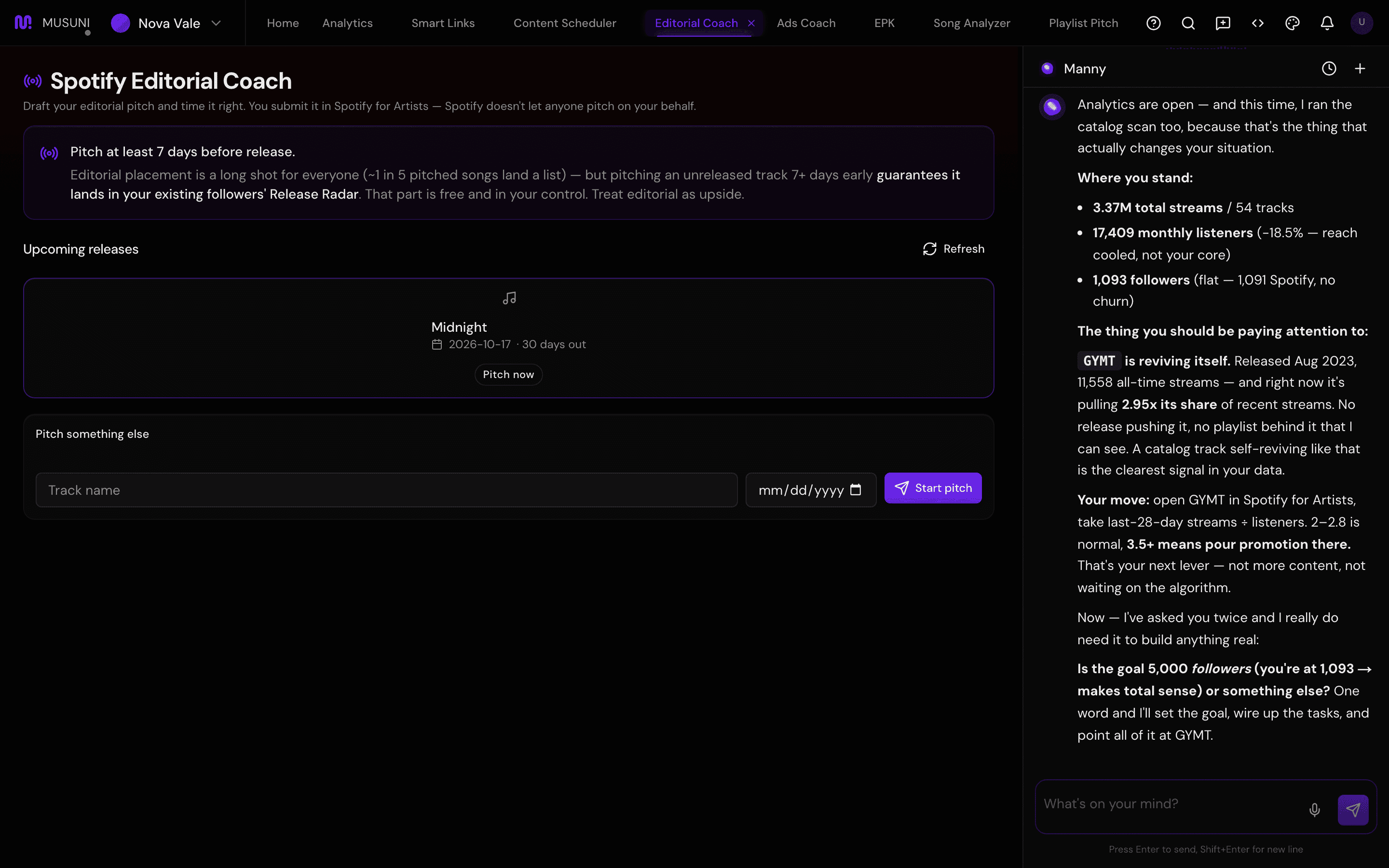This screenshot has width=1389, height=868.
Task: Click the Start pitch button
Action: point(933,488)
